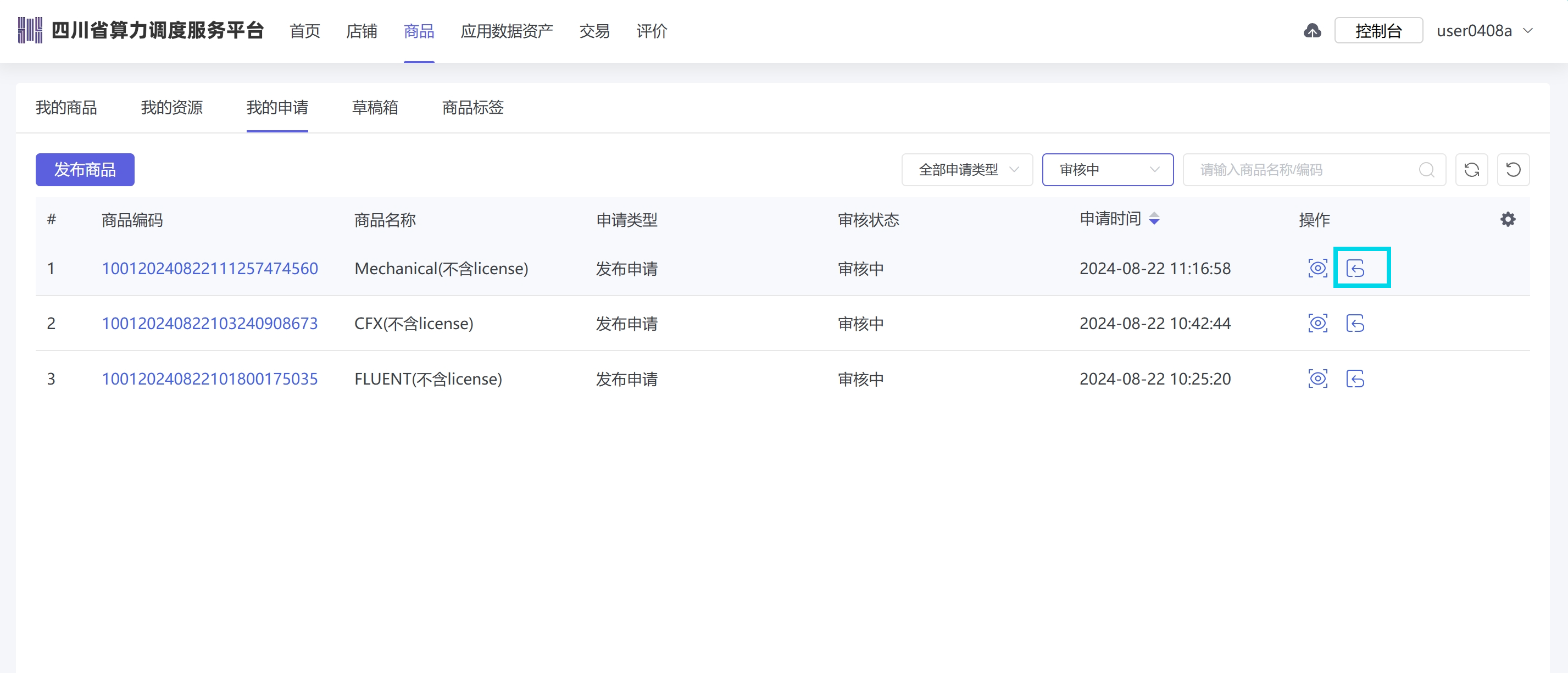The image size is (1568, 673).
Task: Click the 发布商品 button
Action: tap(85, 170)
